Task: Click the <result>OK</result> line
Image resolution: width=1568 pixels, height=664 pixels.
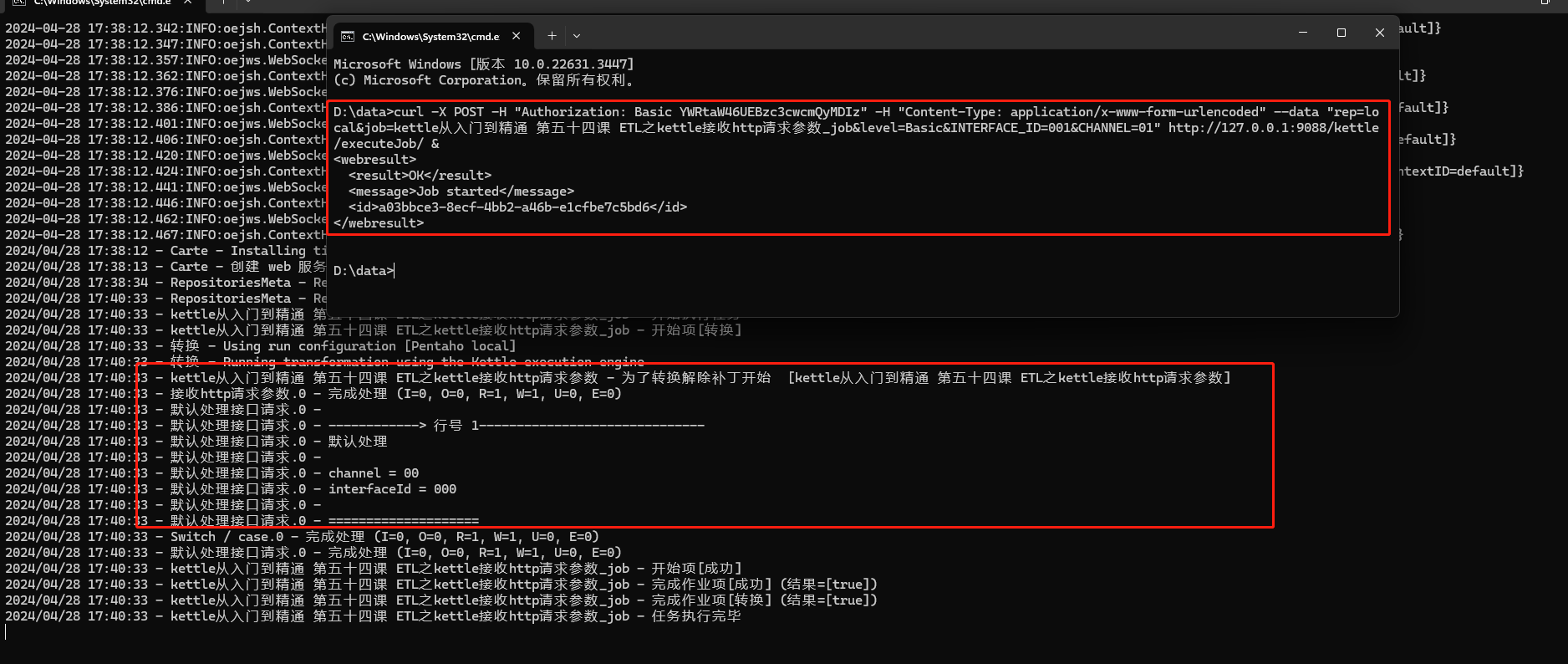Action: coord(420,176)
